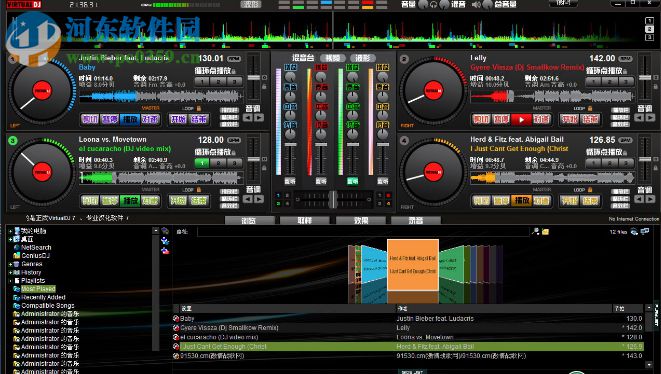This screenshot has width=661, height=374.
Task: Click the red play button on Lolly deck
Action: click(521, 120)
